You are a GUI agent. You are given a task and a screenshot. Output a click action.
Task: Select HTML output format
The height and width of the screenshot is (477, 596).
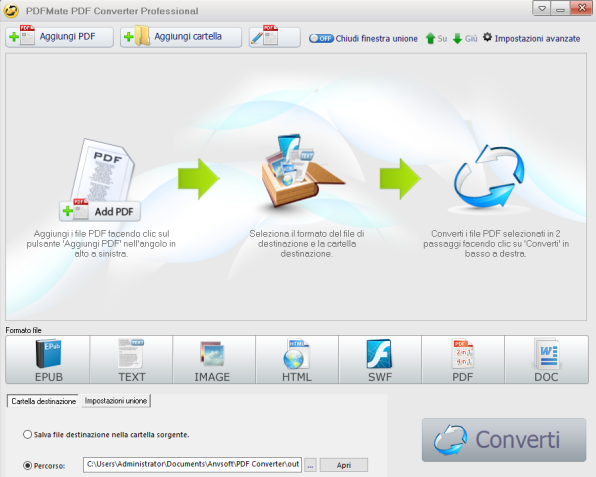click(x=297, y=360)
